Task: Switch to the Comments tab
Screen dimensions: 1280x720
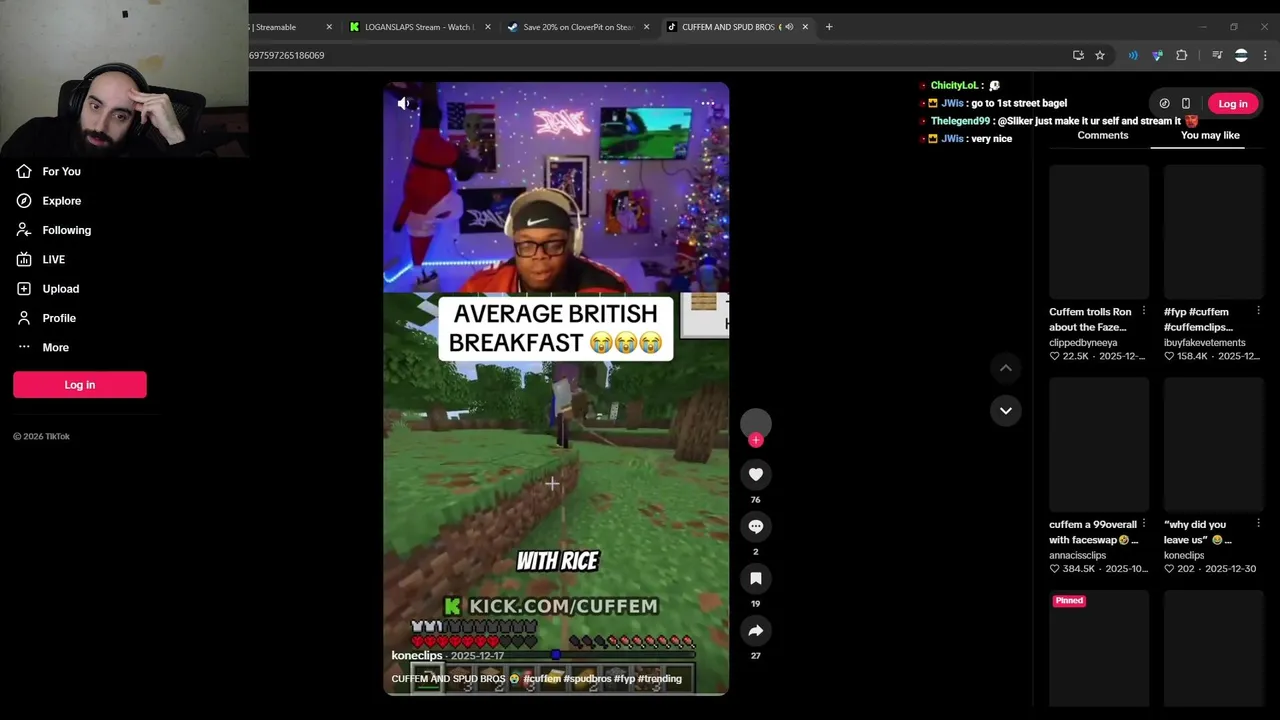Action: coord(1102,135)
